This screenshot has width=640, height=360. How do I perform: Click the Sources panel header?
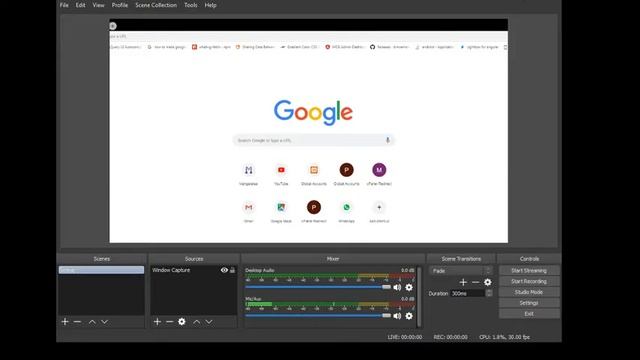(x=194, y=259)
